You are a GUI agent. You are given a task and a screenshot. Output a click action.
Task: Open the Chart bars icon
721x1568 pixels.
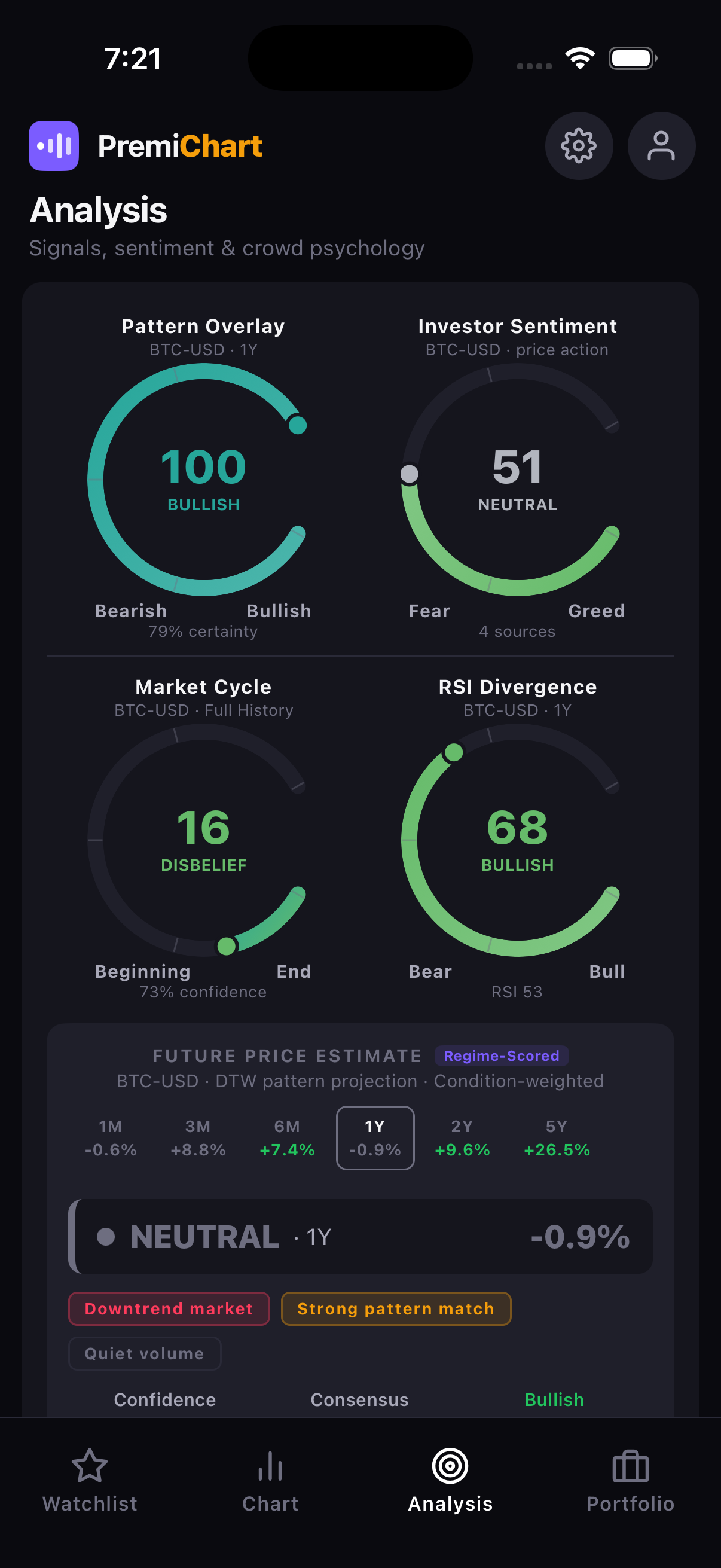[270, 1465]
